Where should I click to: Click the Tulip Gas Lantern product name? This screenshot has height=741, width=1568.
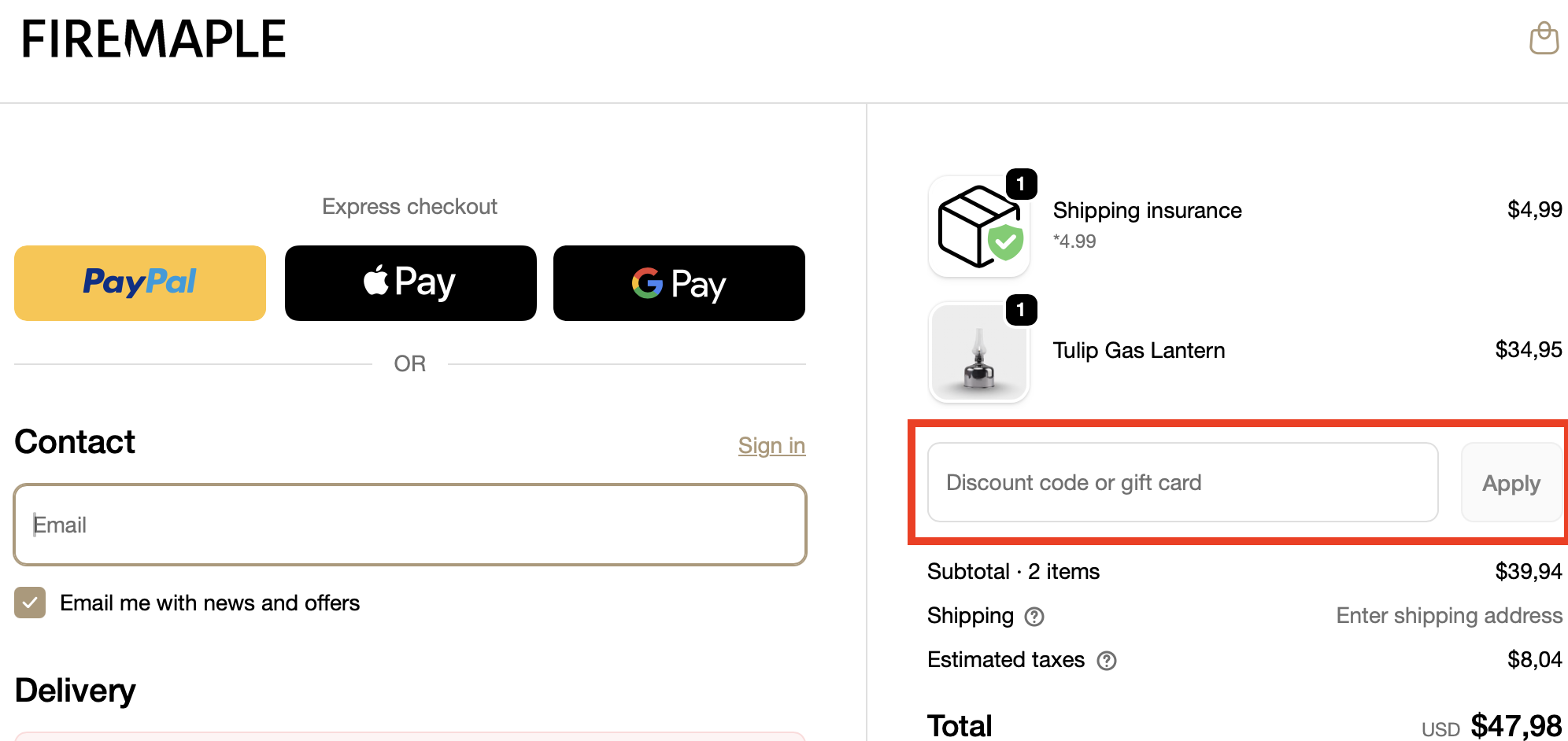coord(1138,350)
